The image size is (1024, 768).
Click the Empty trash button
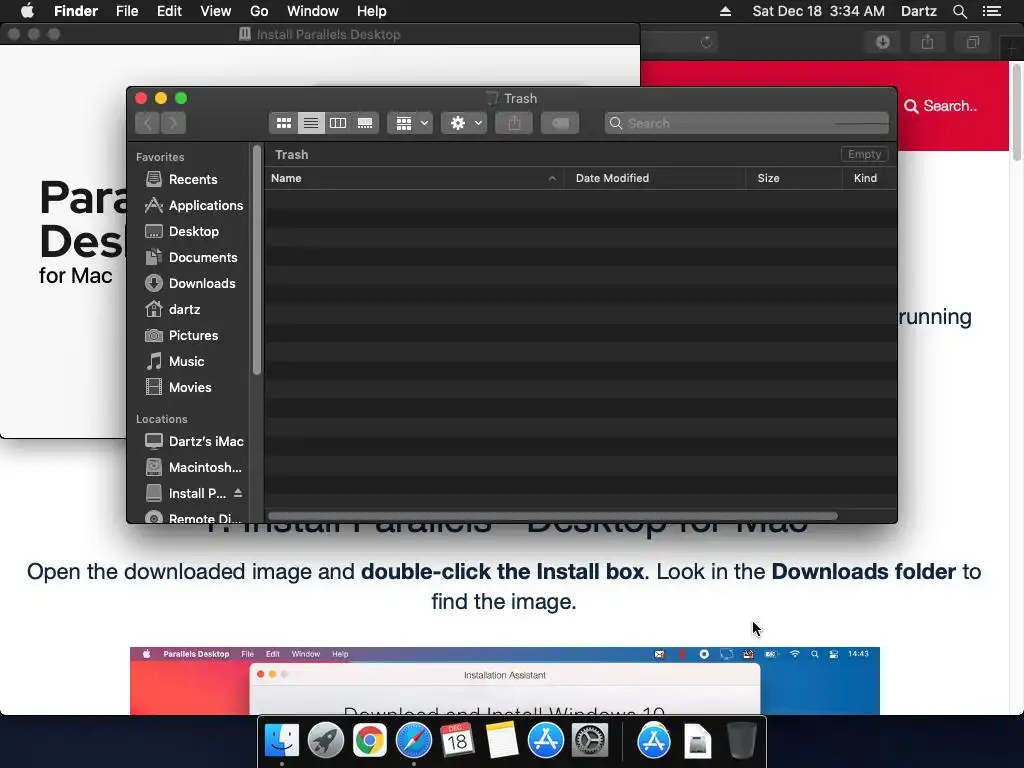[x=864, y=154]
